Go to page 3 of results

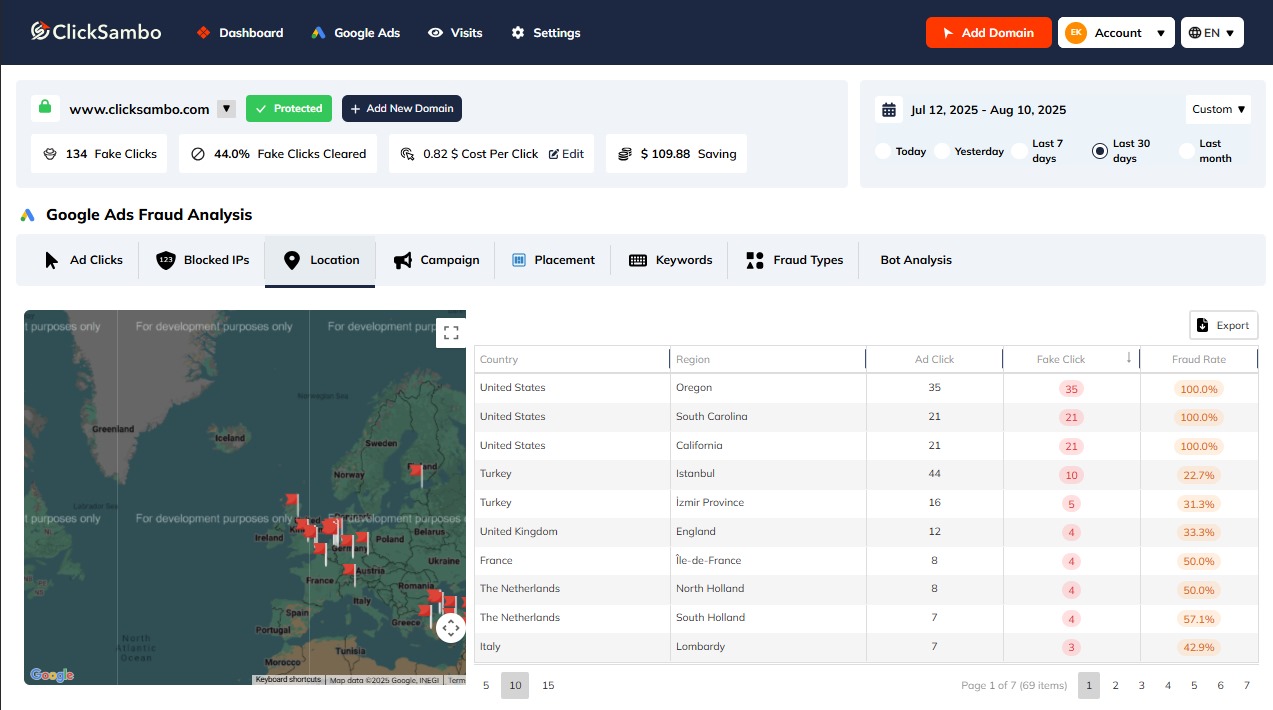point(1141,685)
